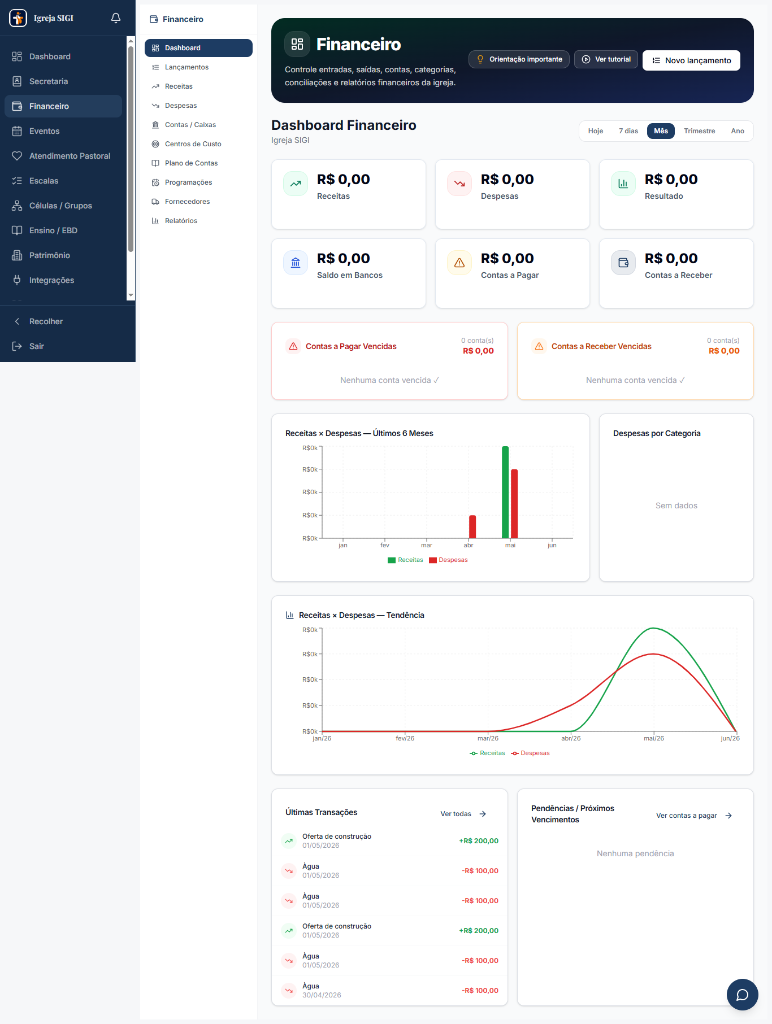
Task: Click the Novo lançamento button
Action: pos(692,60)
